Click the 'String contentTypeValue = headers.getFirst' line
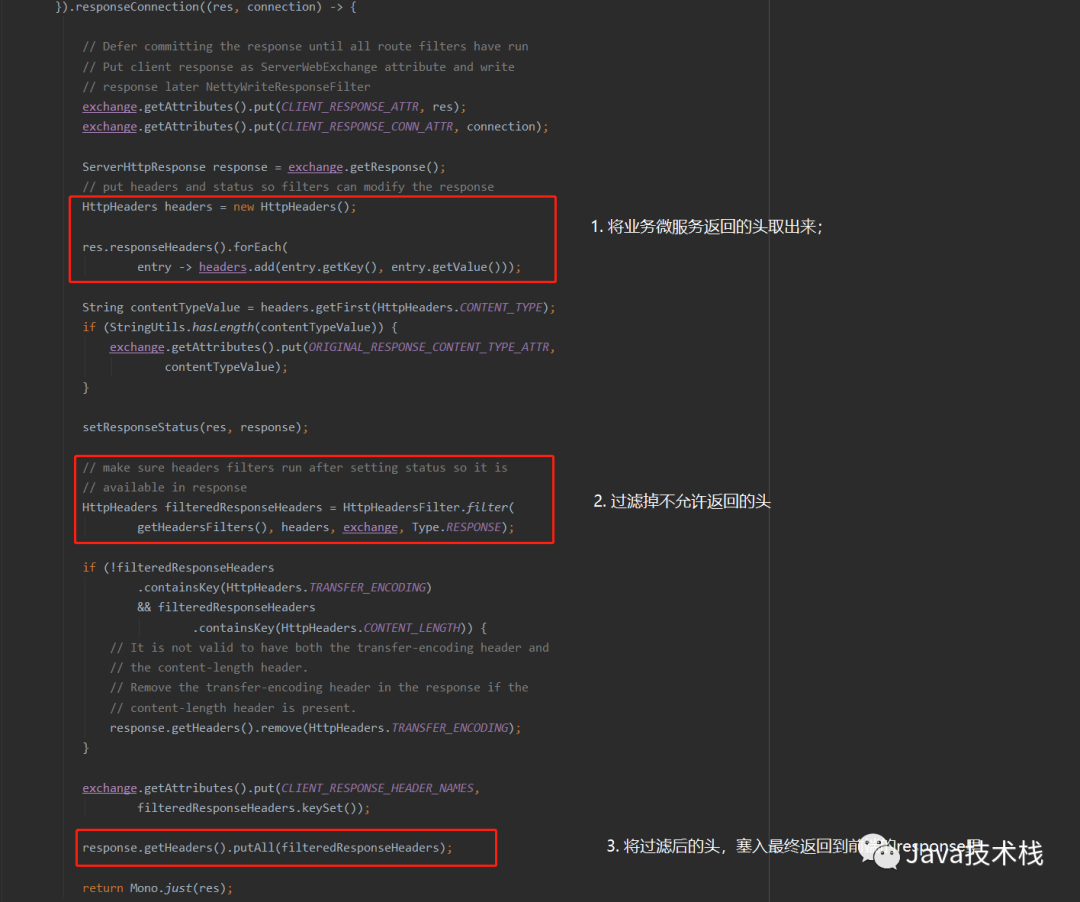1080x902 pixels. tap(319, 307)
